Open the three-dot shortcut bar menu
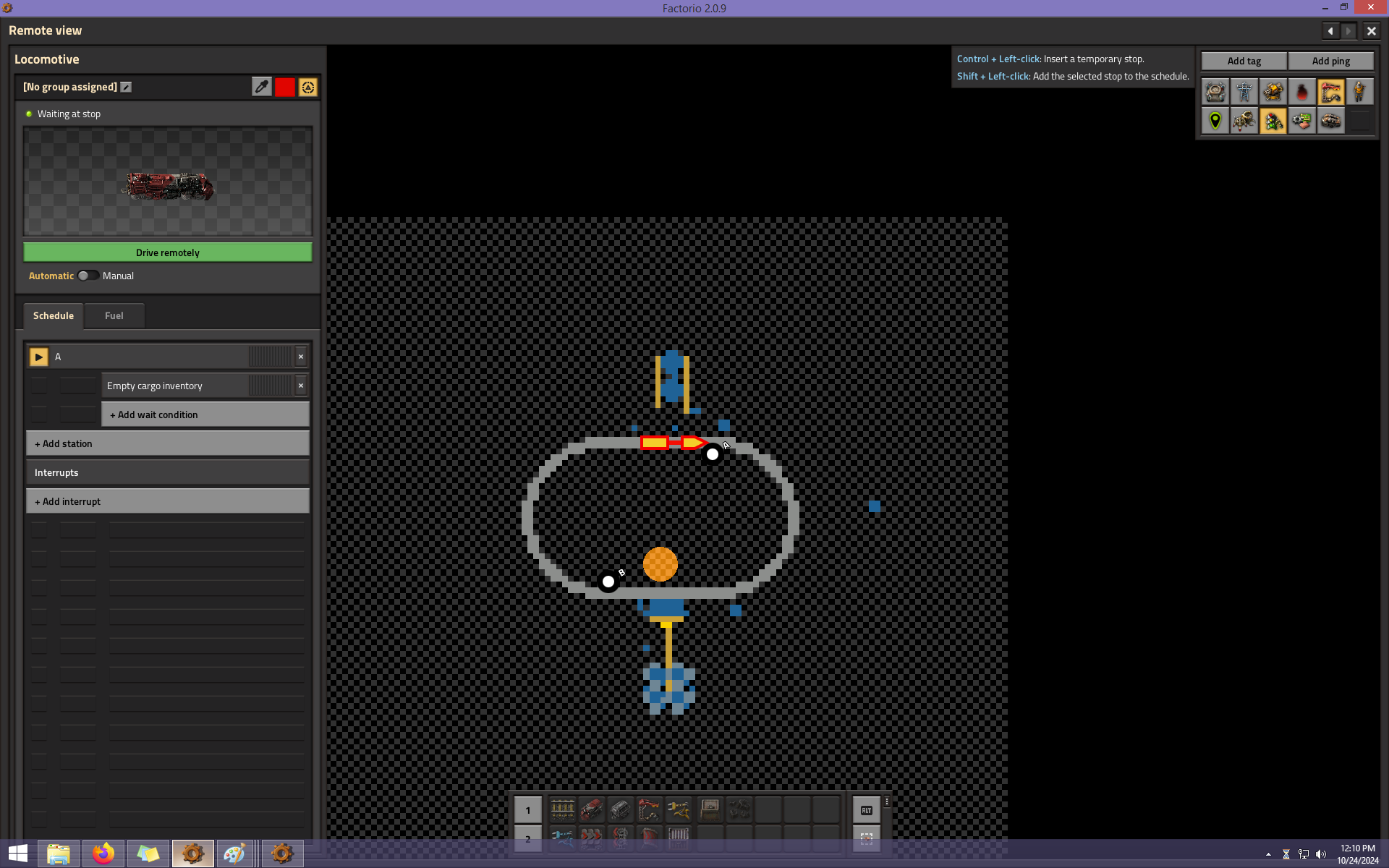 pos(887,801)
